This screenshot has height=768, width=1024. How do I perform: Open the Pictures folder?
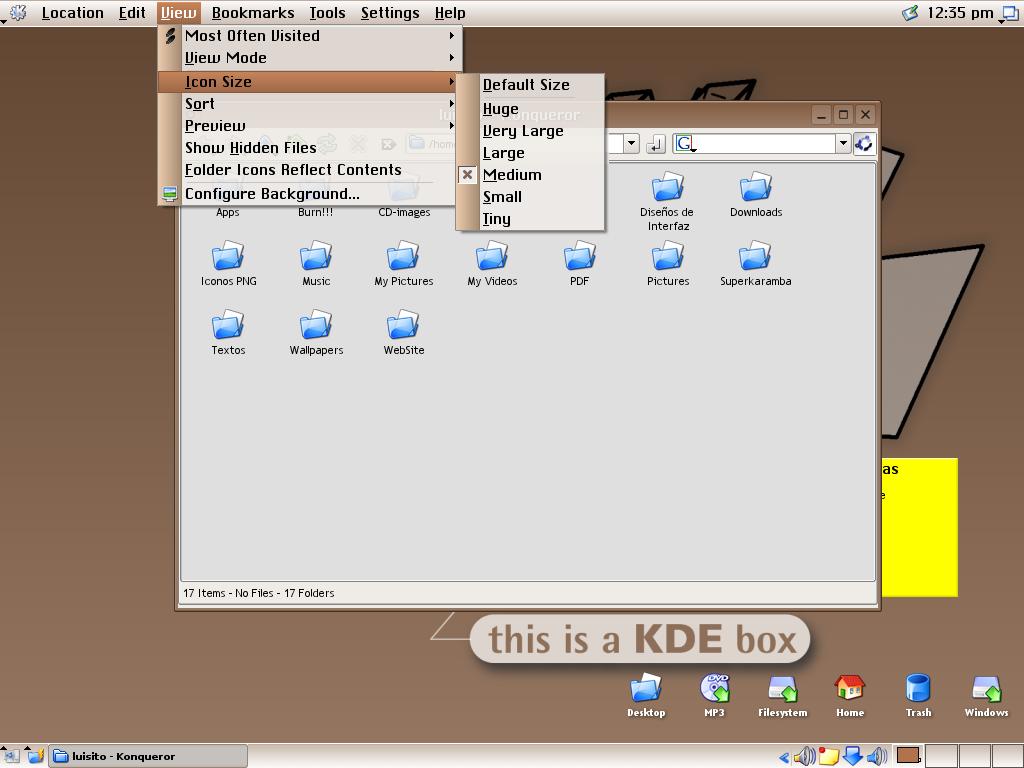[667, 263]
